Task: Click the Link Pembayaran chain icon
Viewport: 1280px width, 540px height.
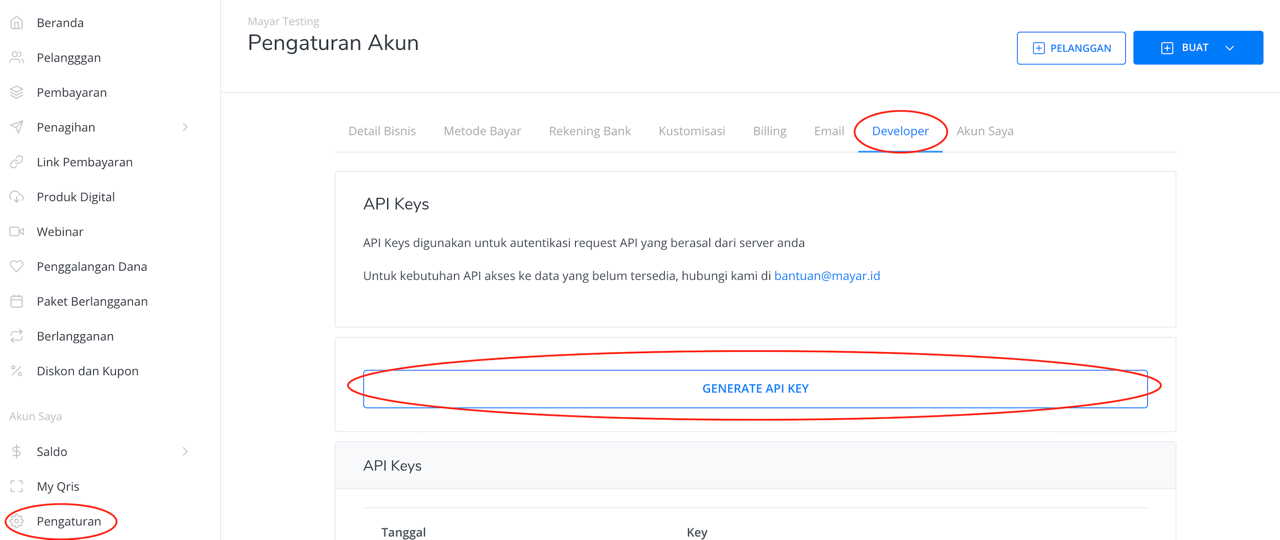Action: point(17,162)
